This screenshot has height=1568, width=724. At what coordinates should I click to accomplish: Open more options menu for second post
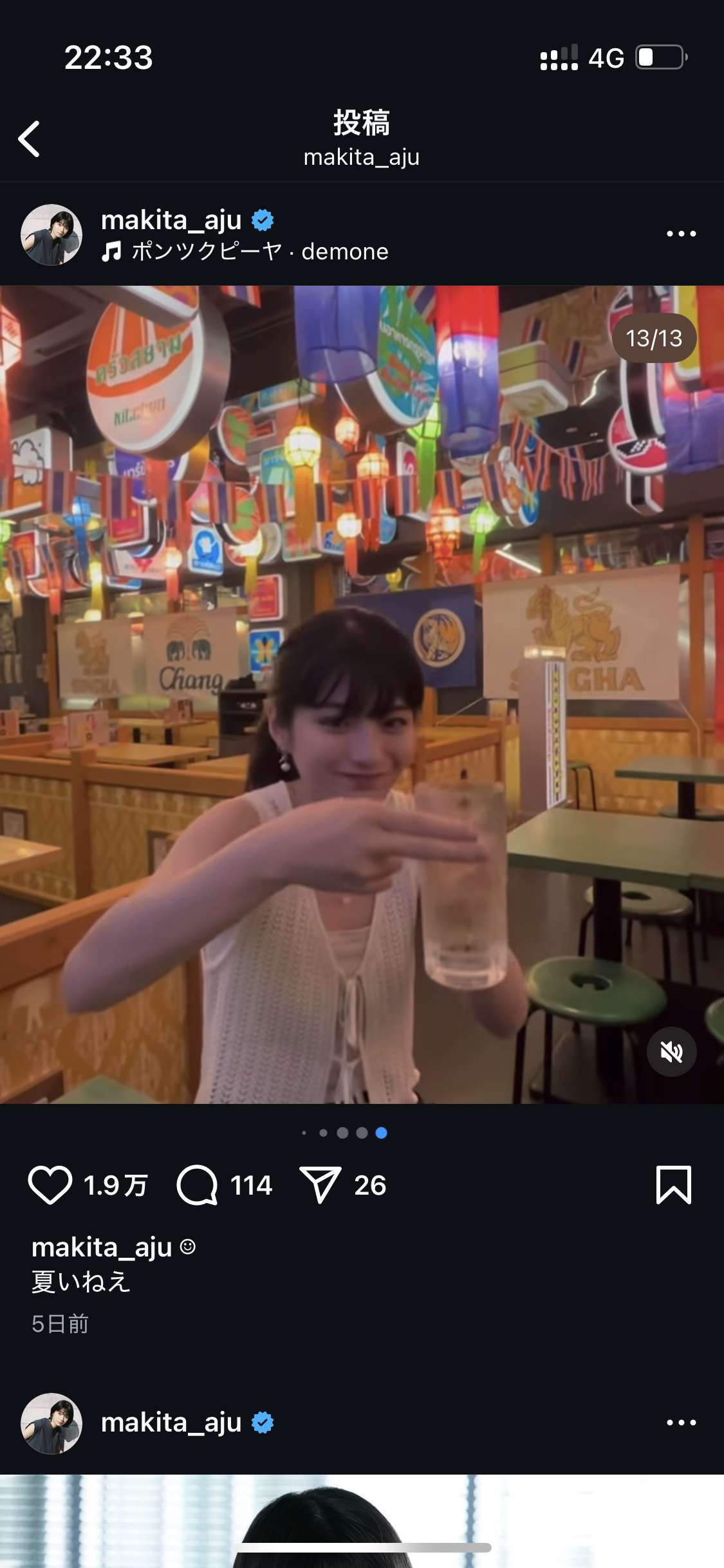[682, 1423]
